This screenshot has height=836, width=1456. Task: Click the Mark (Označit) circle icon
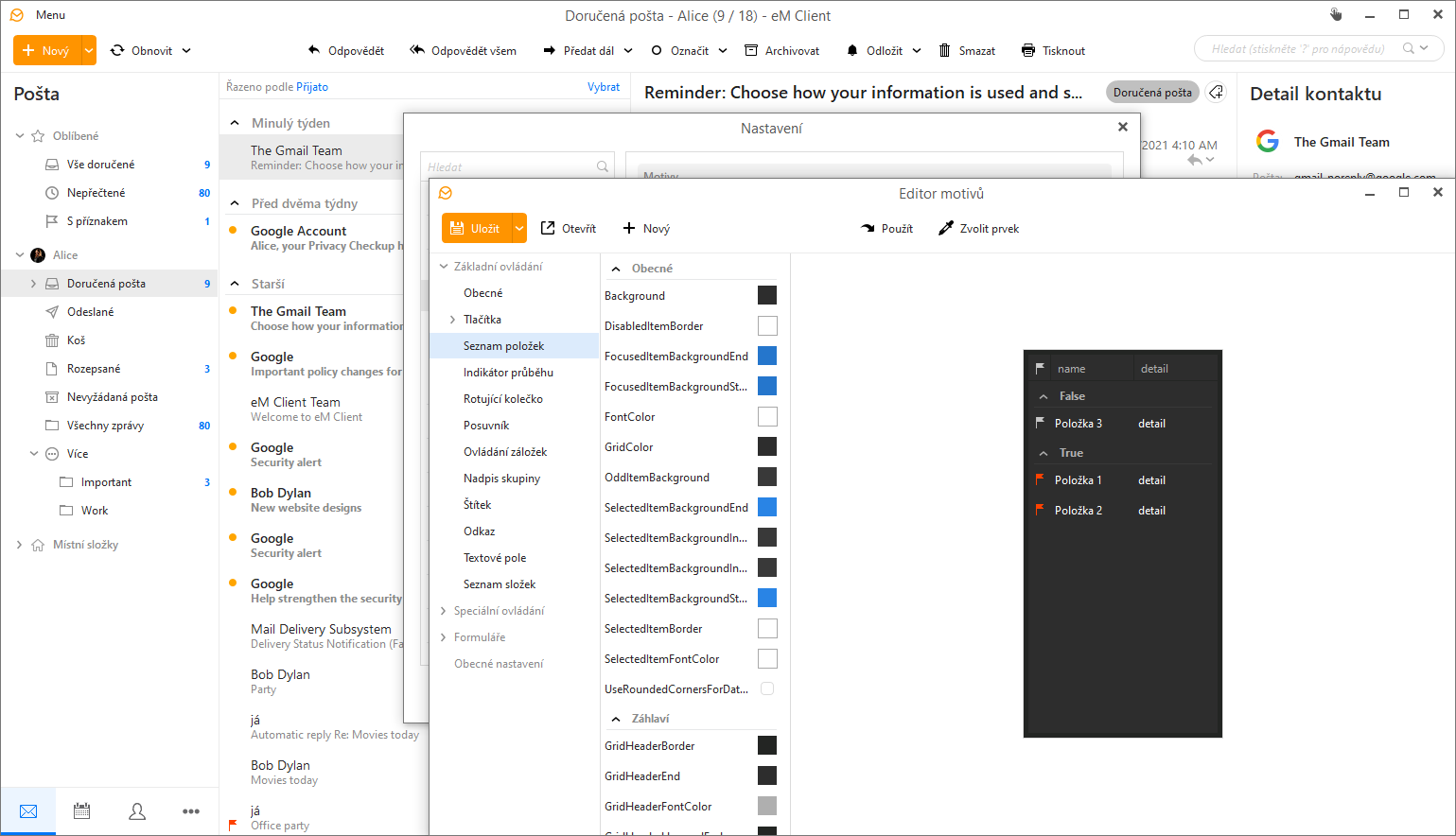click(x=657, y=50)
